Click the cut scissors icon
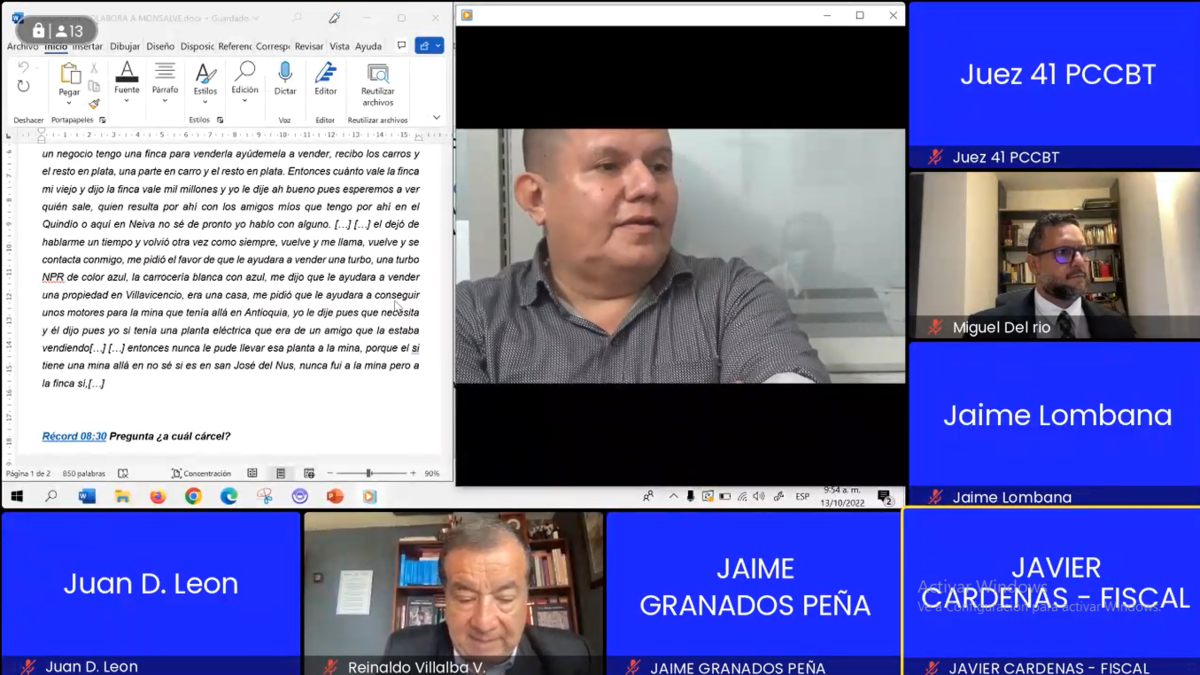This screenshot has height=675, width=1200. (x=94, y=69)
